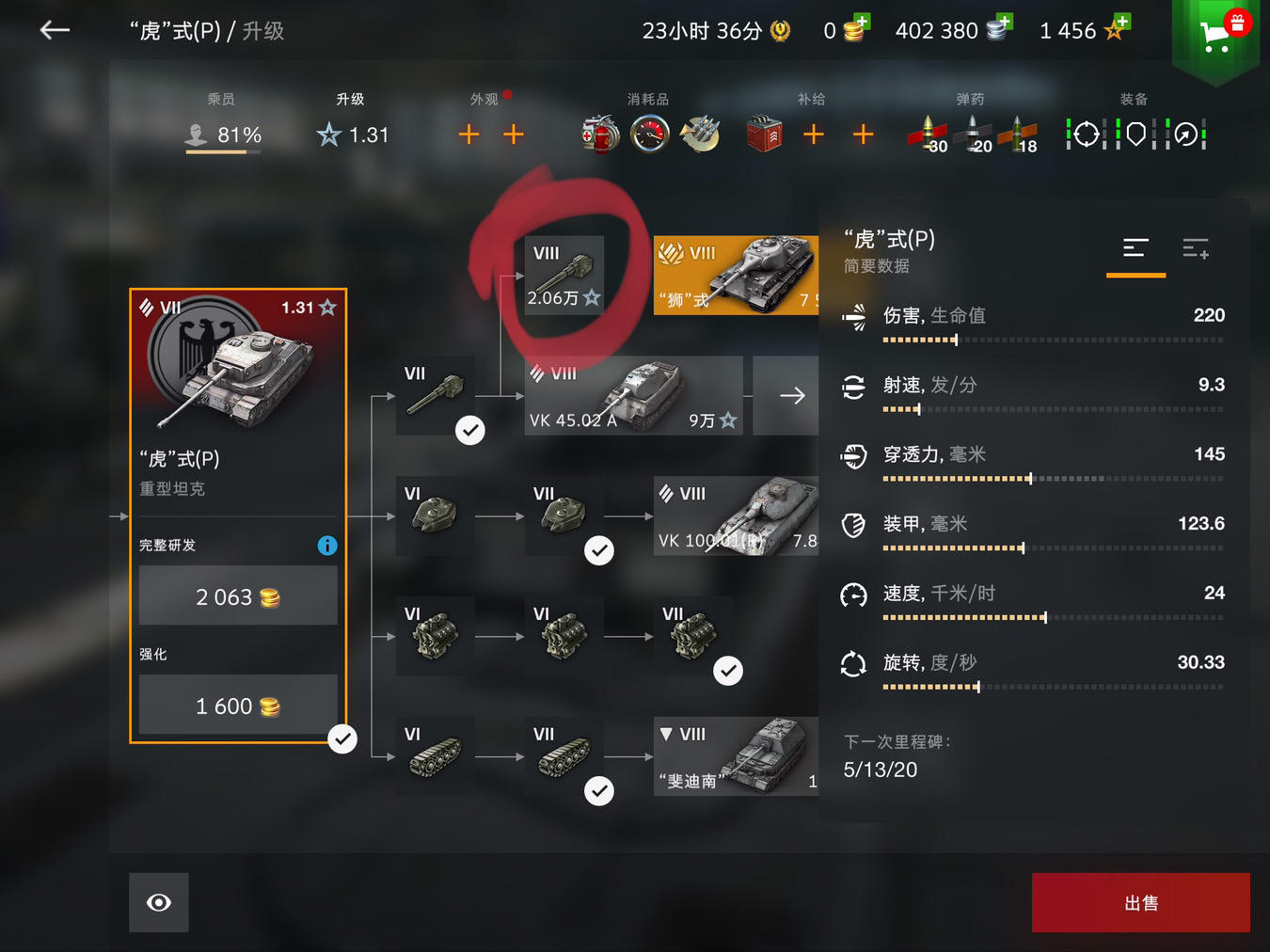Select the tier VIII gun module
This screenshot has height=952, width=1270.
(564, 275)
